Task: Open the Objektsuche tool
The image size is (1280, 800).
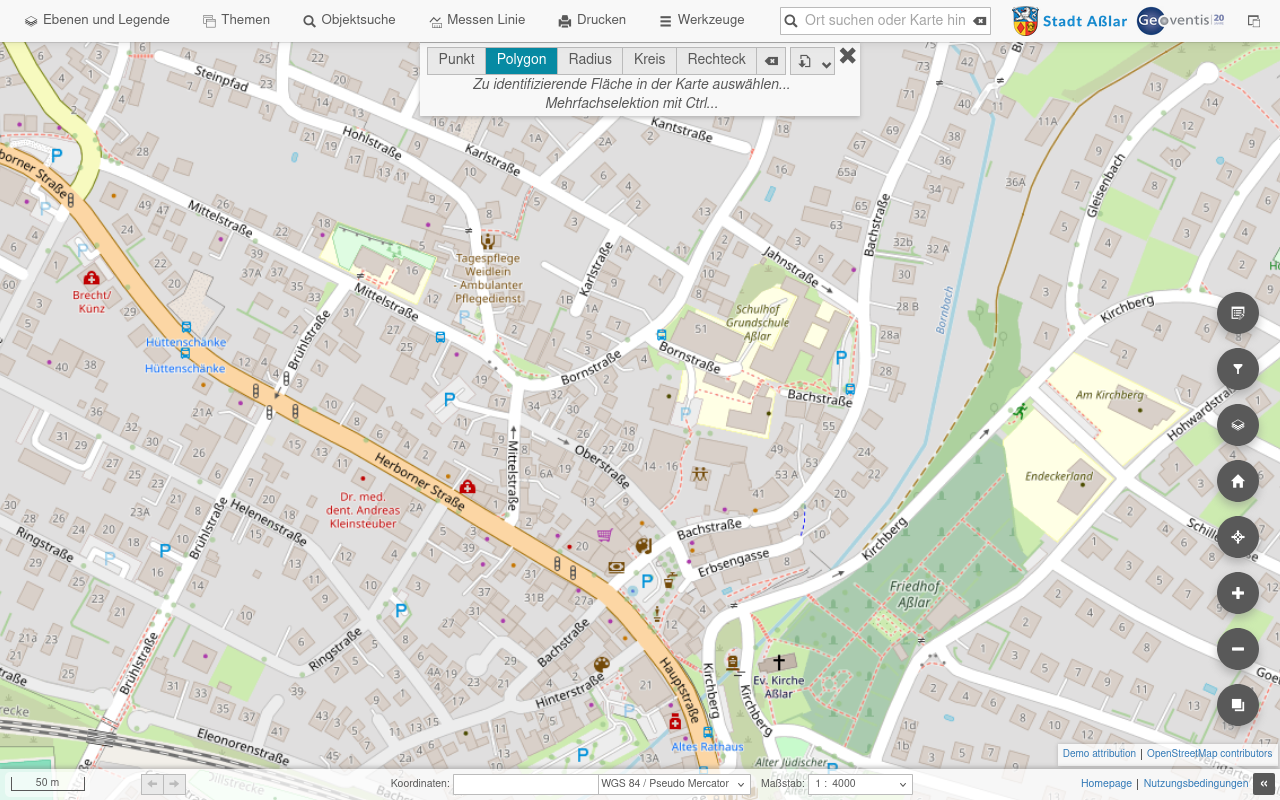Action: click(x=349, y=20)
